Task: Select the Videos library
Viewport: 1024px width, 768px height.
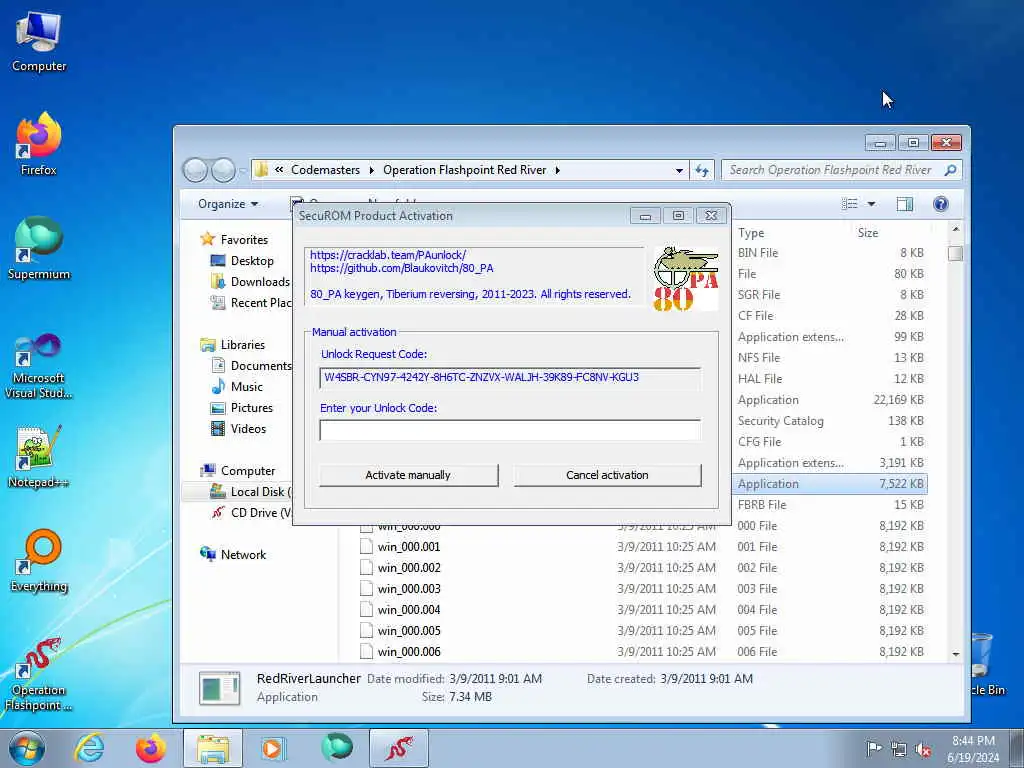Action: point(248,428)
